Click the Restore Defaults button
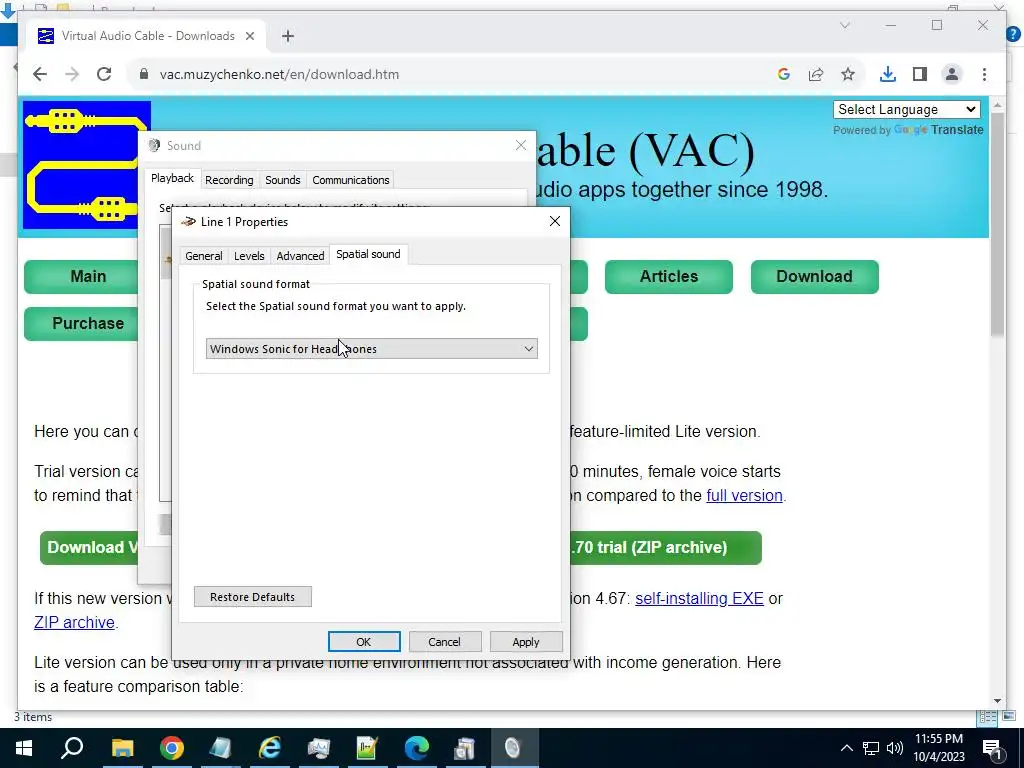 tap(253, 597)
